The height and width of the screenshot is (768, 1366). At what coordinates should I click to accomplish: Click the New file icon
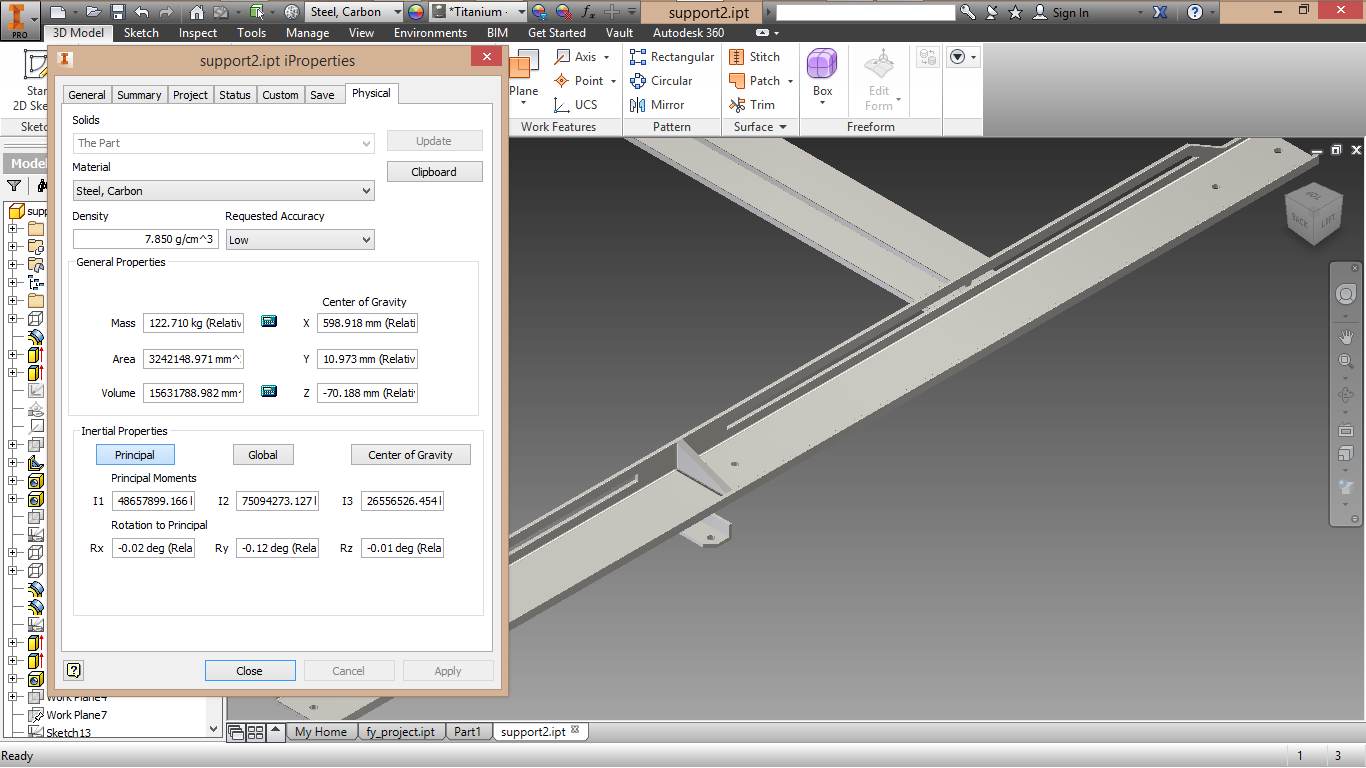57,12
